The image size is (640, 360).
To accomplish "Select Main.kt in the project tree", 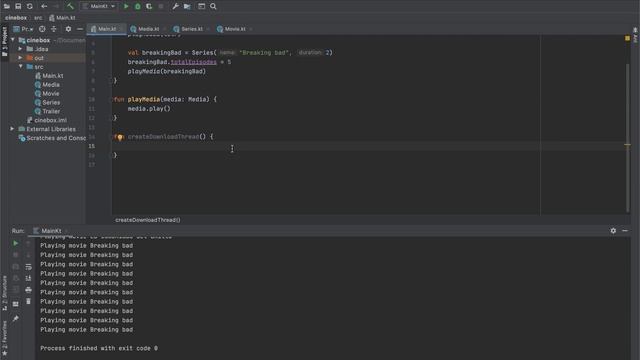I will (x=49, y=76).
